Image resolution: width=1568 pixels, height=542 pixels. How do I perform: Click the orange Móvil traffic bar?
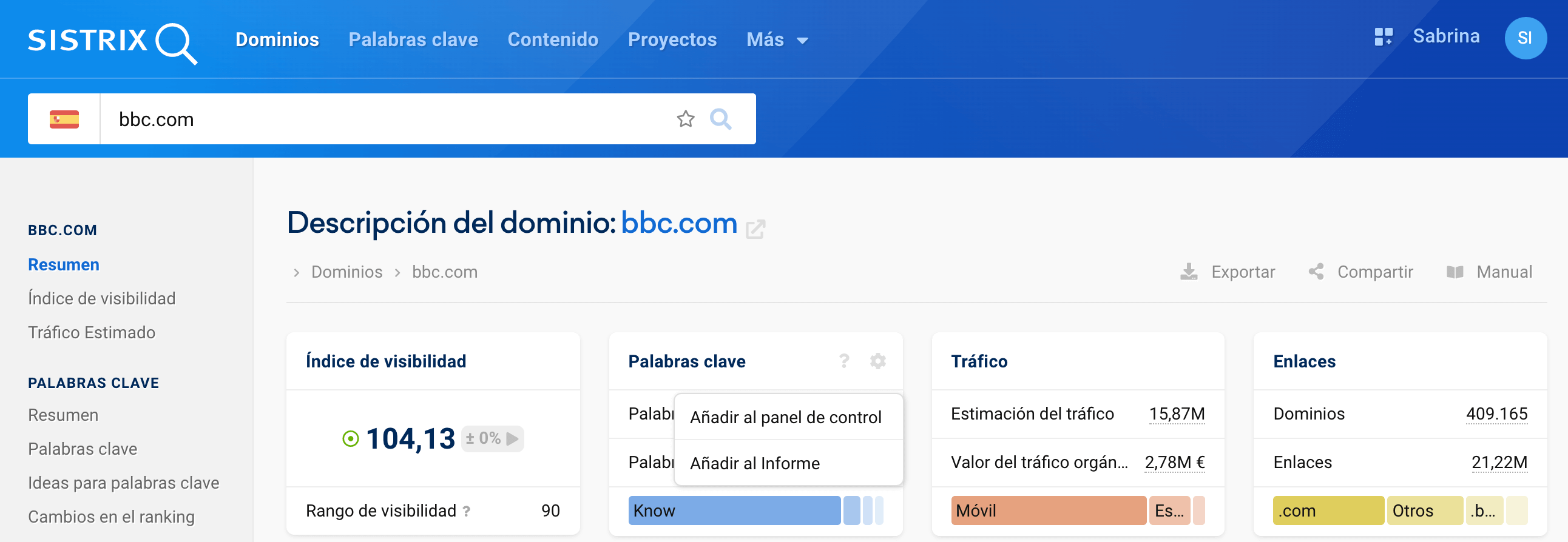(1047, 511)
